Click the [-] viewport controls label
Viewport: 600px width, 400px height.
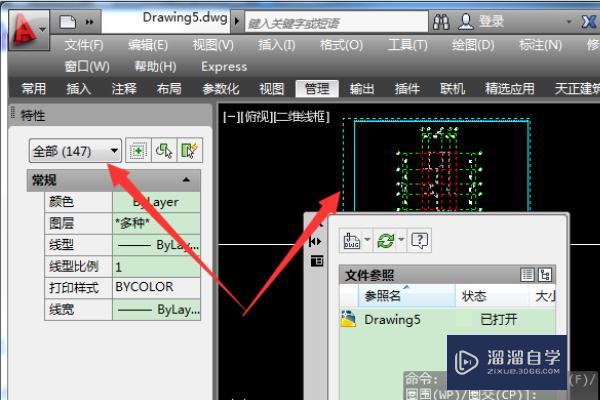pos(232,116)
